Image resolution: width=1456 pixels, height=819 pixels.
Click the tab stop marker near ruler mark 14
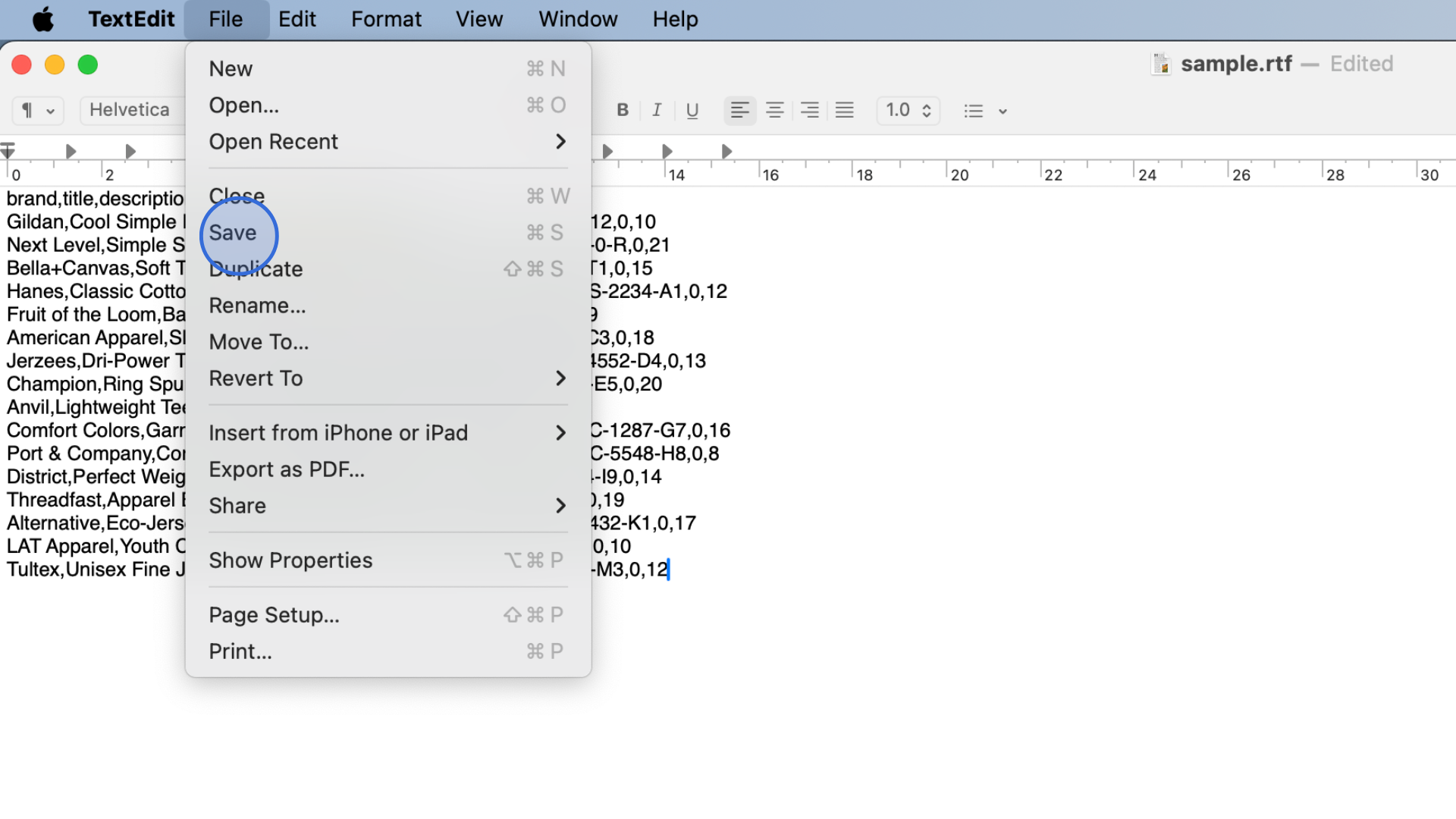click(667, 152)
